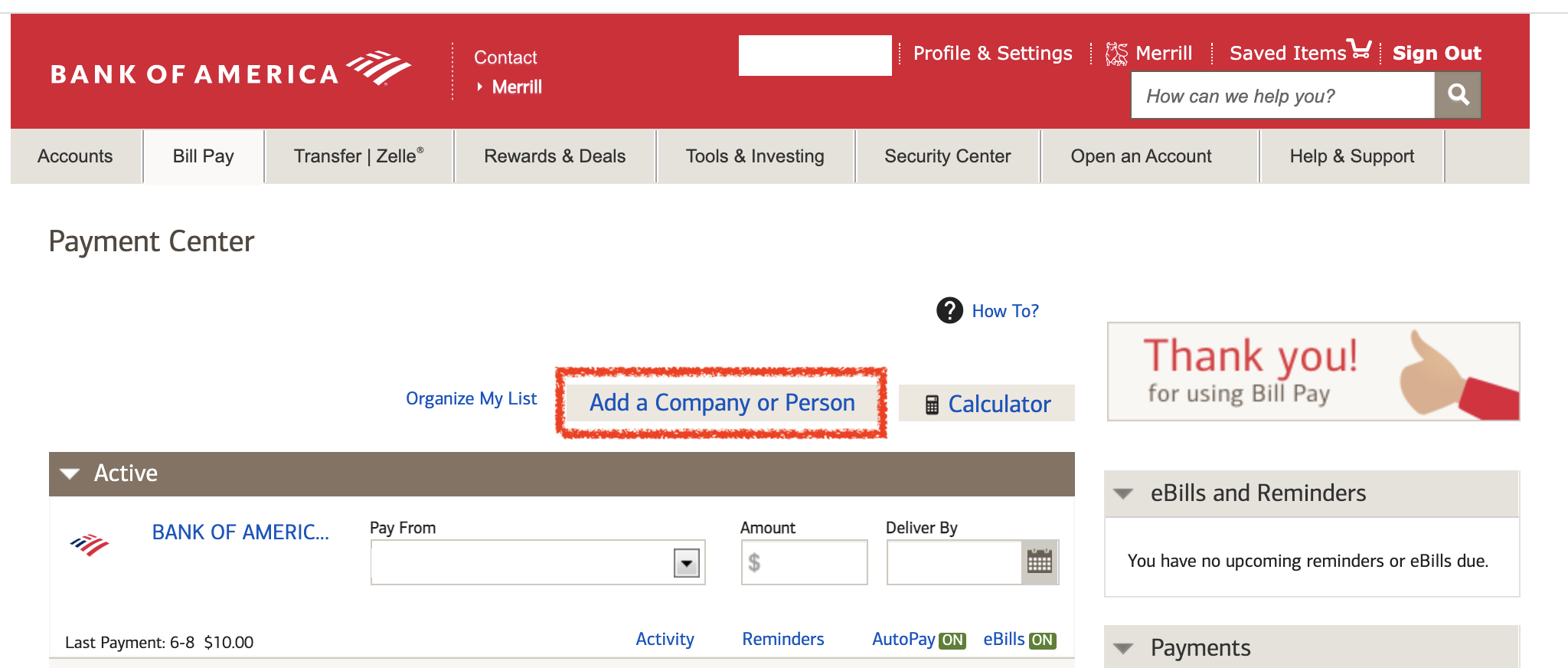Open the Transfer | Zelle tab
This screenshot has height=668, width=1568.
point(358,156)
